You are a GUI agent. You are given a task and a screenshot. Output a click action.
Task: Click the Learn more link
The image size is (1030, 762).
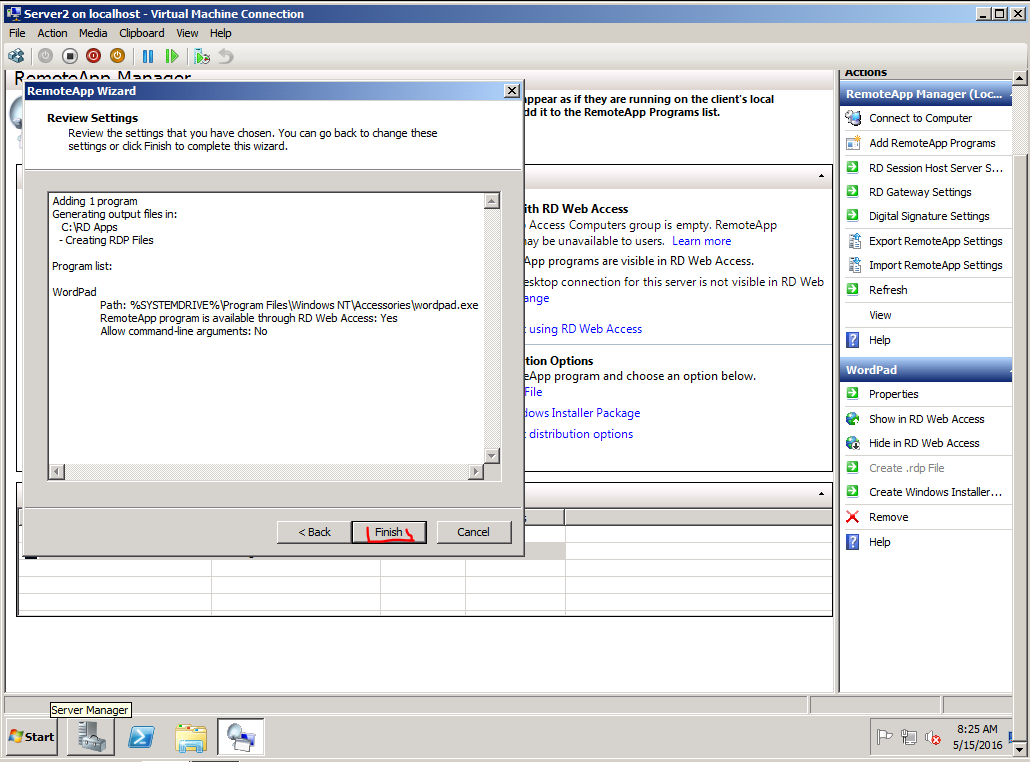(701, 241)
